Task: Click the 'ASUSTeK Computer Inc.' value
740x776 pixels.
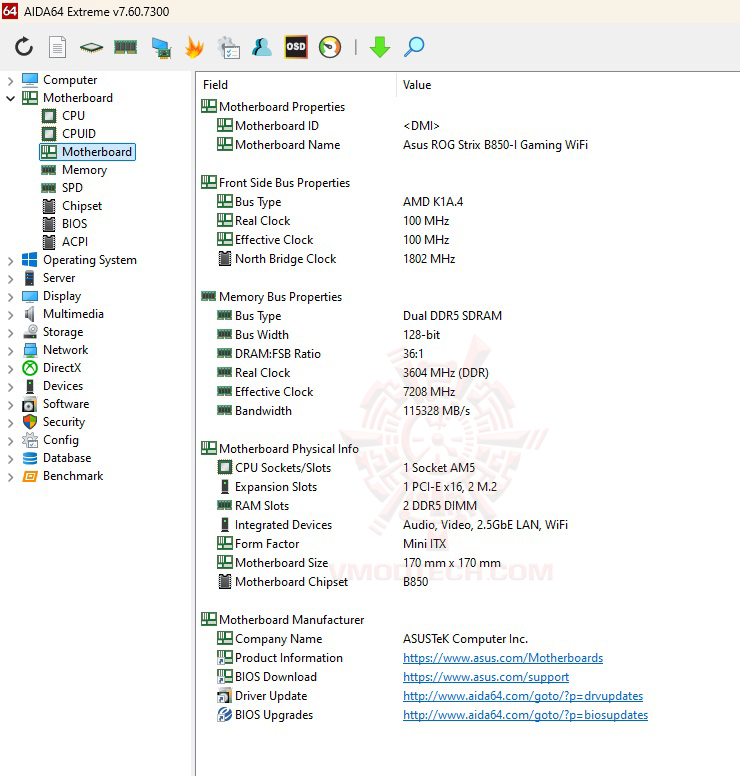Action: (x=465, y=639)
